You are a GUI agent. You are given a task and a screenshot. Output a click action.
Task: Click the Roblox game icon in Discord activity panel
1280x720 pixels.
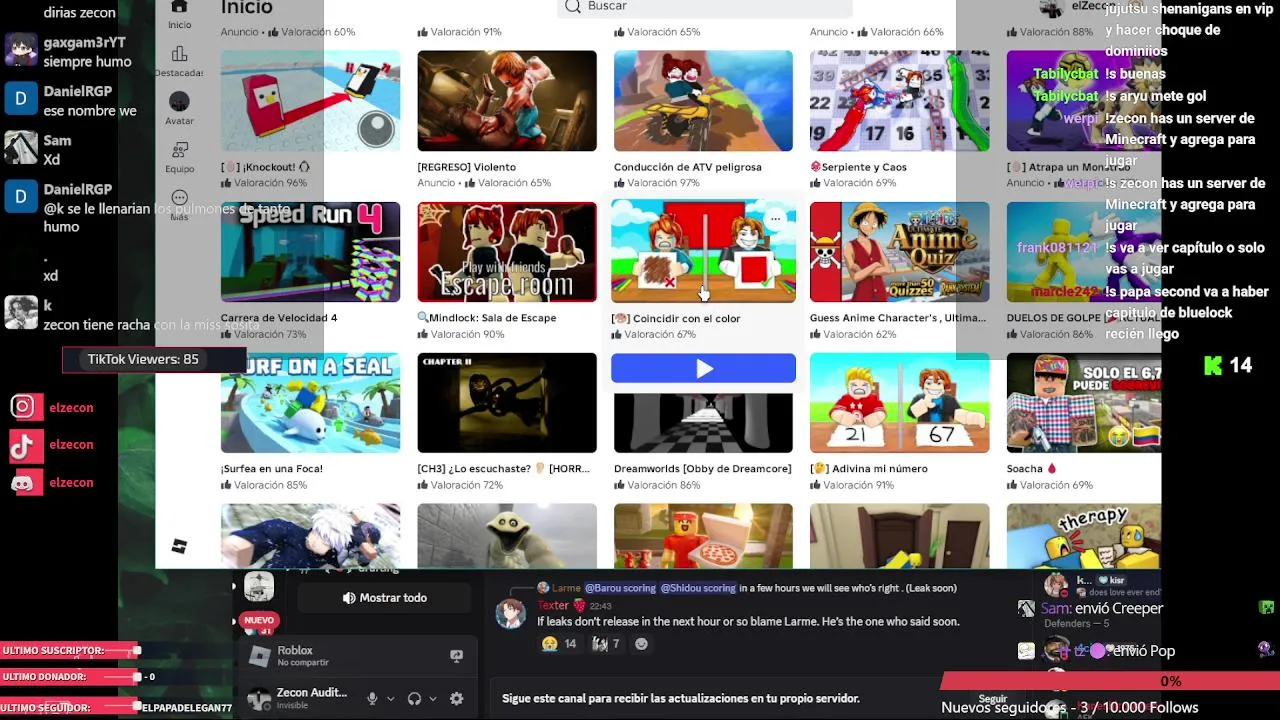(259, 656)
